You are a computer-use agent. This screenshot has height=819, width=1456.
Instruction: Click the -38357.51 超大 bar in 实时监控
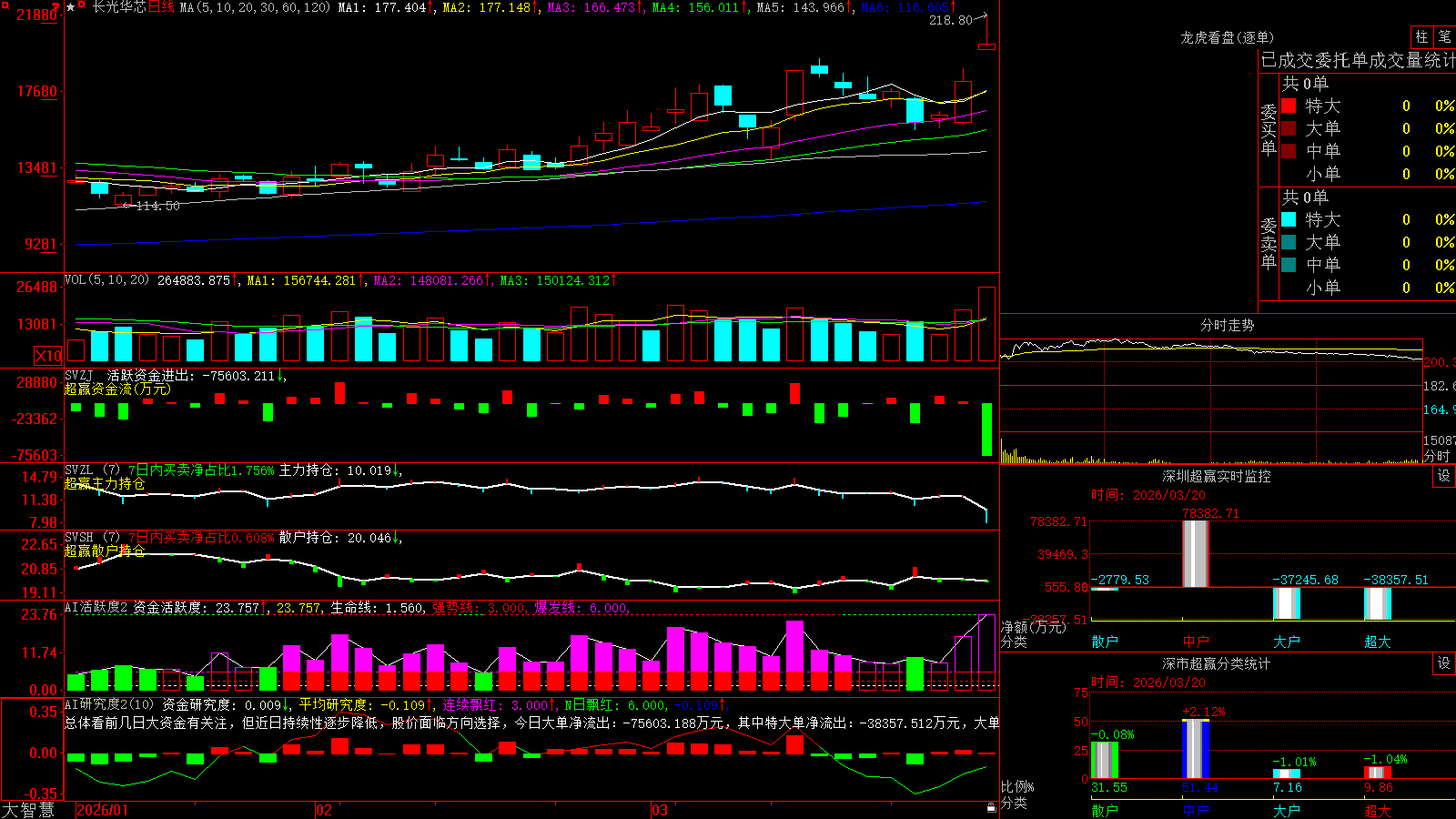coord(1377,603)
